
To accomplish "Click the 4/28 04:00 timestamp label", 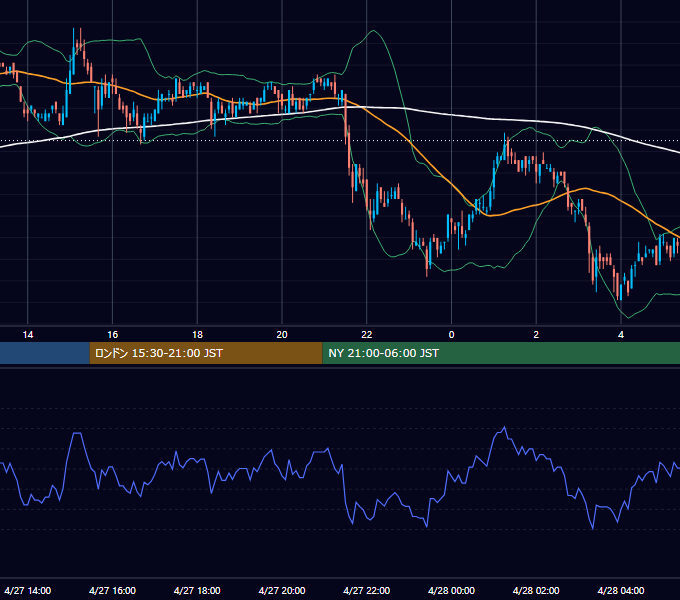I will tap(621, 590).
